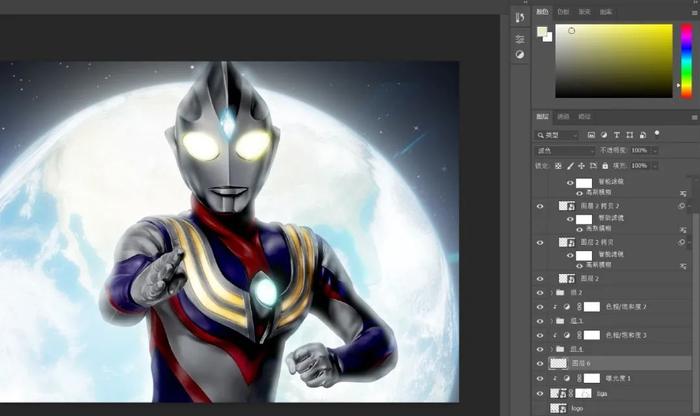
Task: Click the background color swatch
Action: click(549, 38)
